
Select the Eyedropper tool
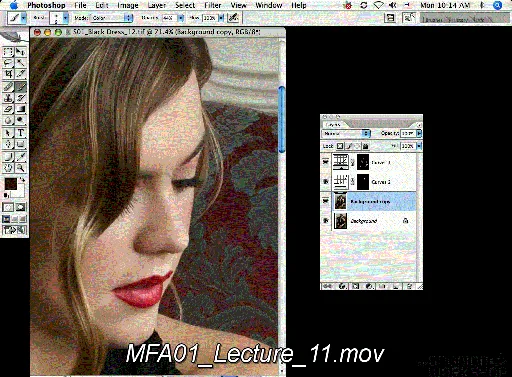[x=20, y=157]
